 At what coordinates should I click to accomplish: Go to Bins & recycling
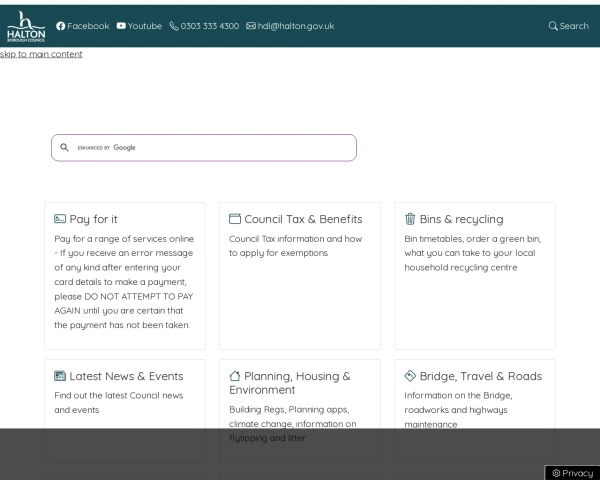coord(461,219)
